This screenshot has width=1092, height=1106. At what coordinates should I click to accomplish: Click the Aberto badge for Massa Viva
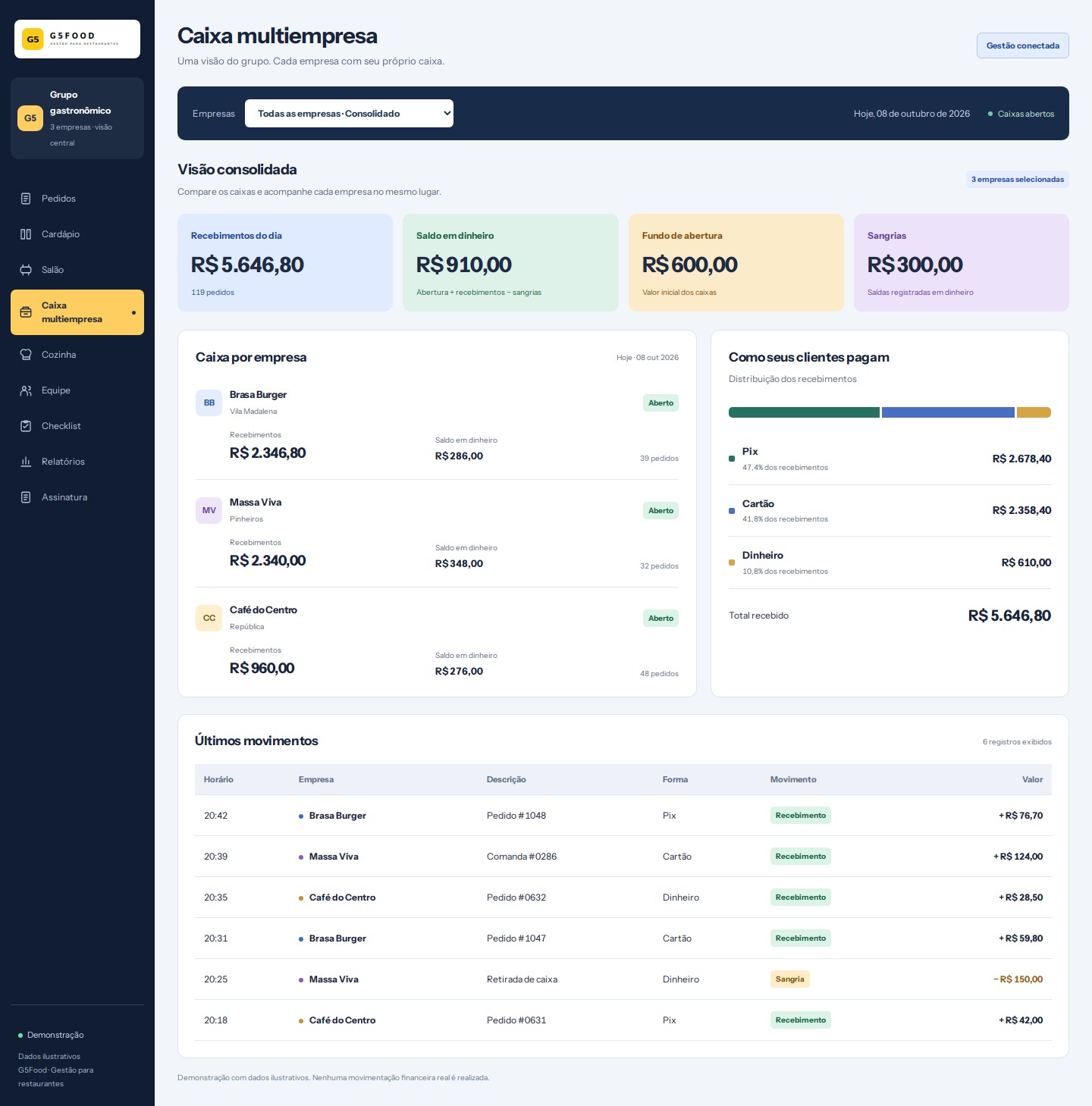tap(661, 511)
